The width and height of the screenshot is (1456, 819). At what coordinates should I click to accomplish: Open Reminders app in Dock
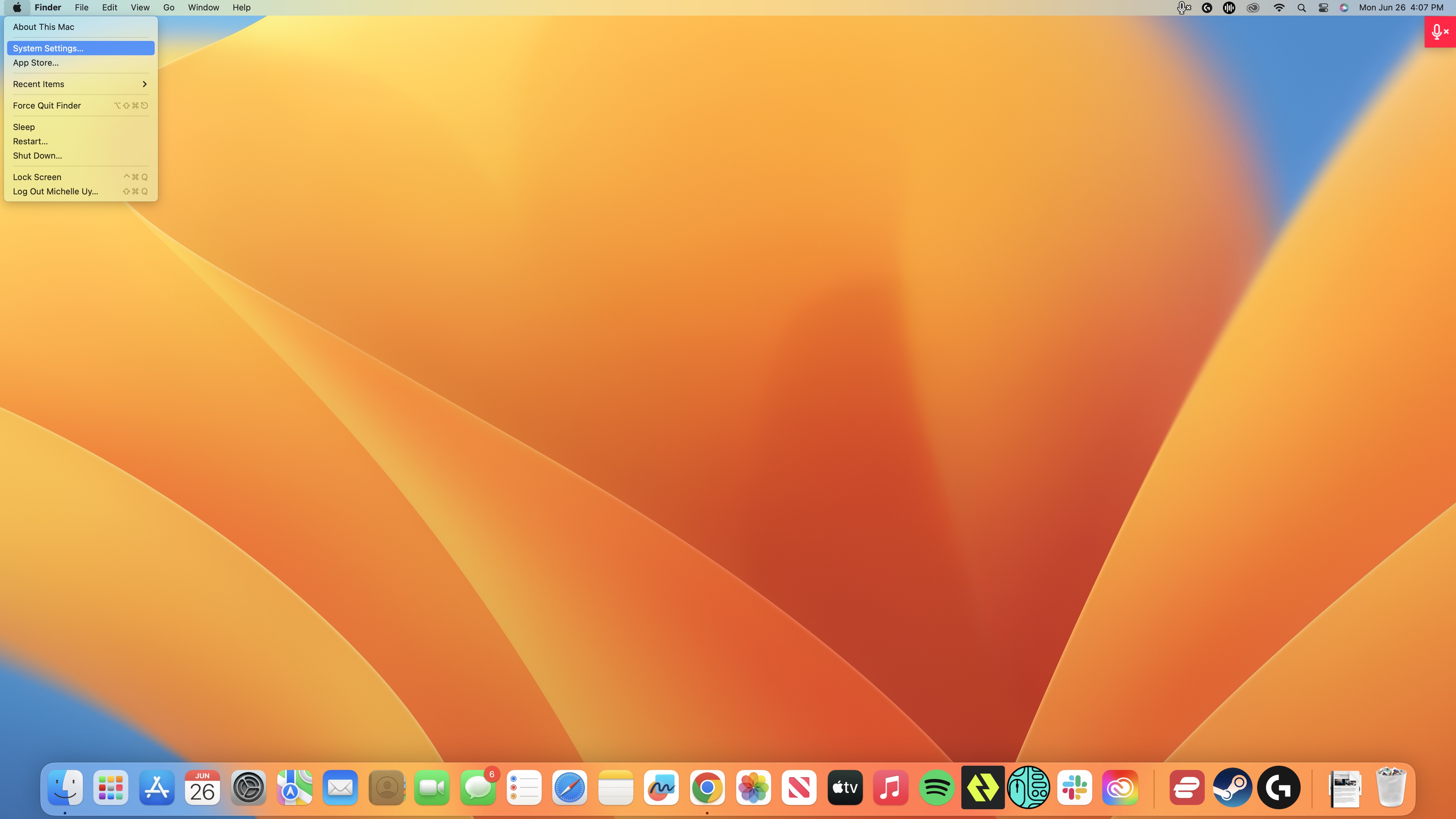coord(524,787)
